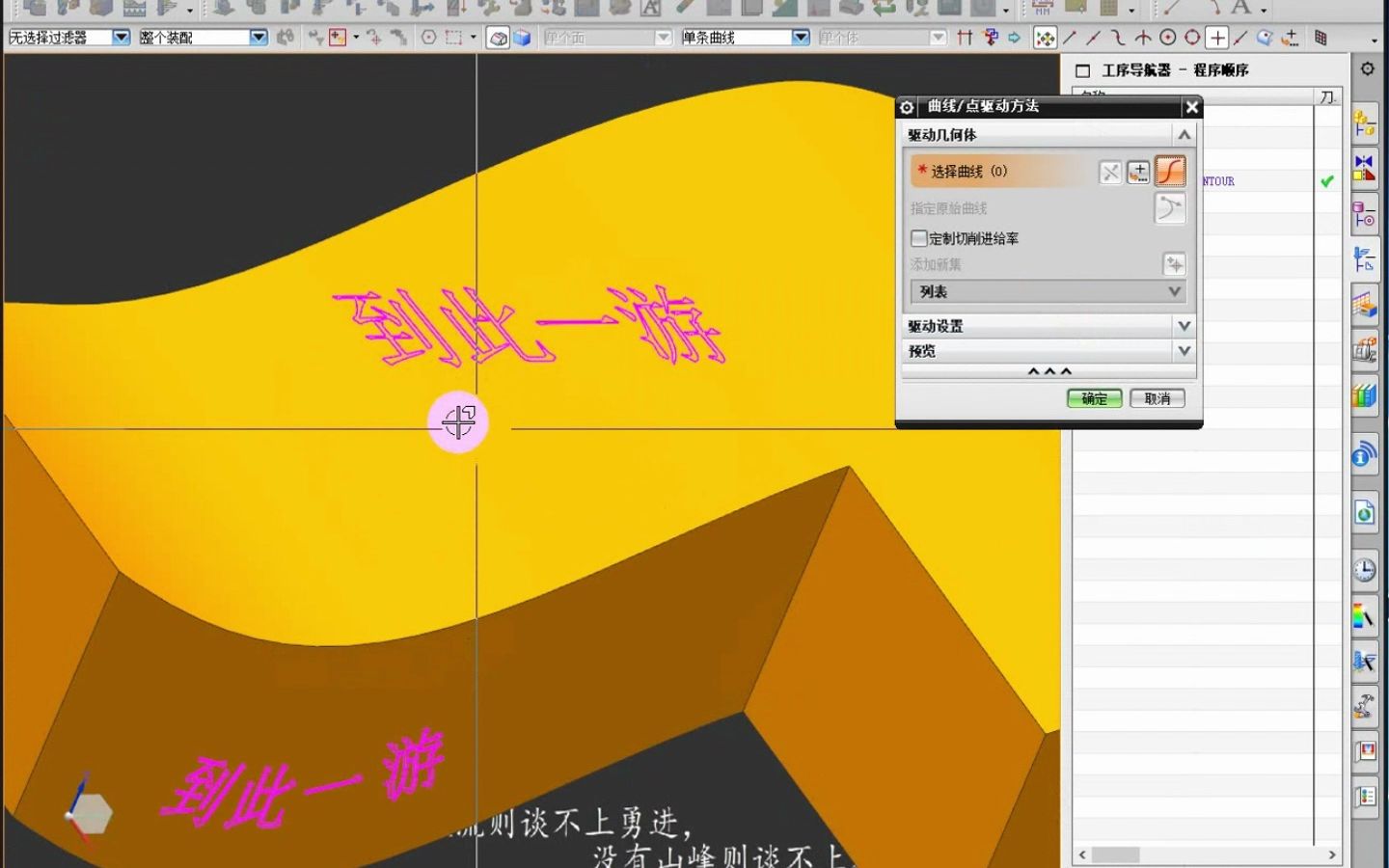This screenshot has height=868, width=1389.
Task: Enable the 定制切削进给率 checkbox
Action: click(x=918, y=237)
